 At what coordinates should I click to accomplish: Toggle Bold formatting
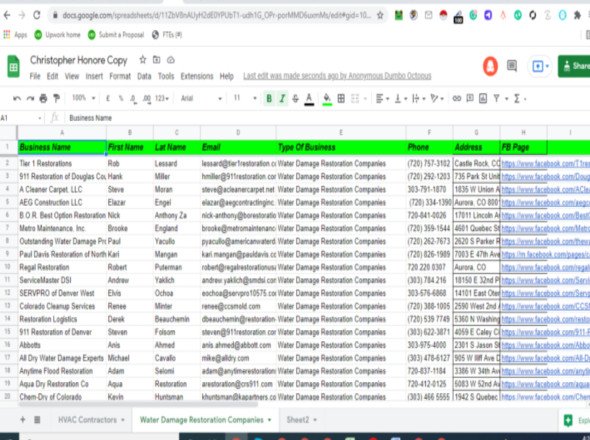click(269, 99)
